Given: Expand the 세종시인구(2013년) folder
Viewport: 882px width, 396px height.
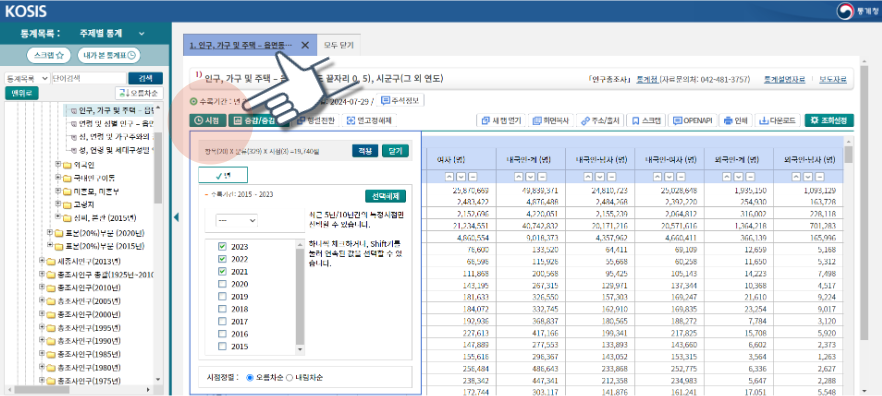Looking at the screenshot, I should [x=42, y=261].
